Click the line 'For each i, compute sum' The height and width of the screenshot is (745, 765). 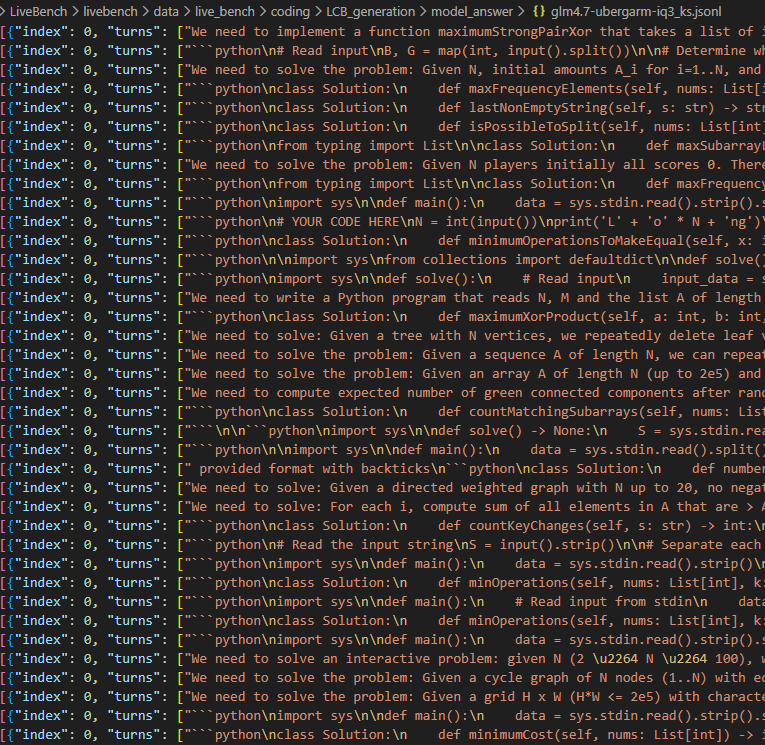tap(382, 507)
